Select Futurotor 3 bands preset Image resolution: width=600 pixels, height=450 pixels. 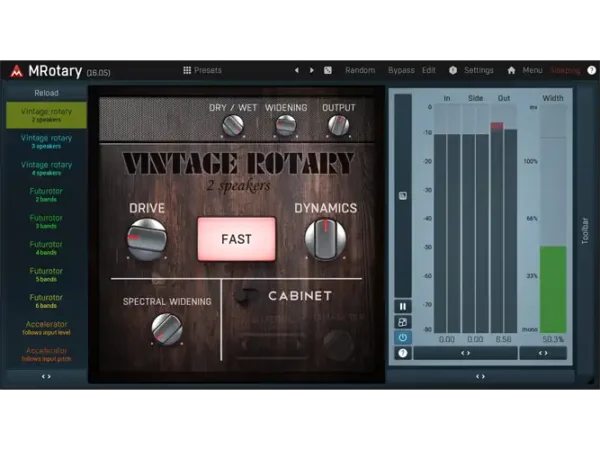(46, 221)
